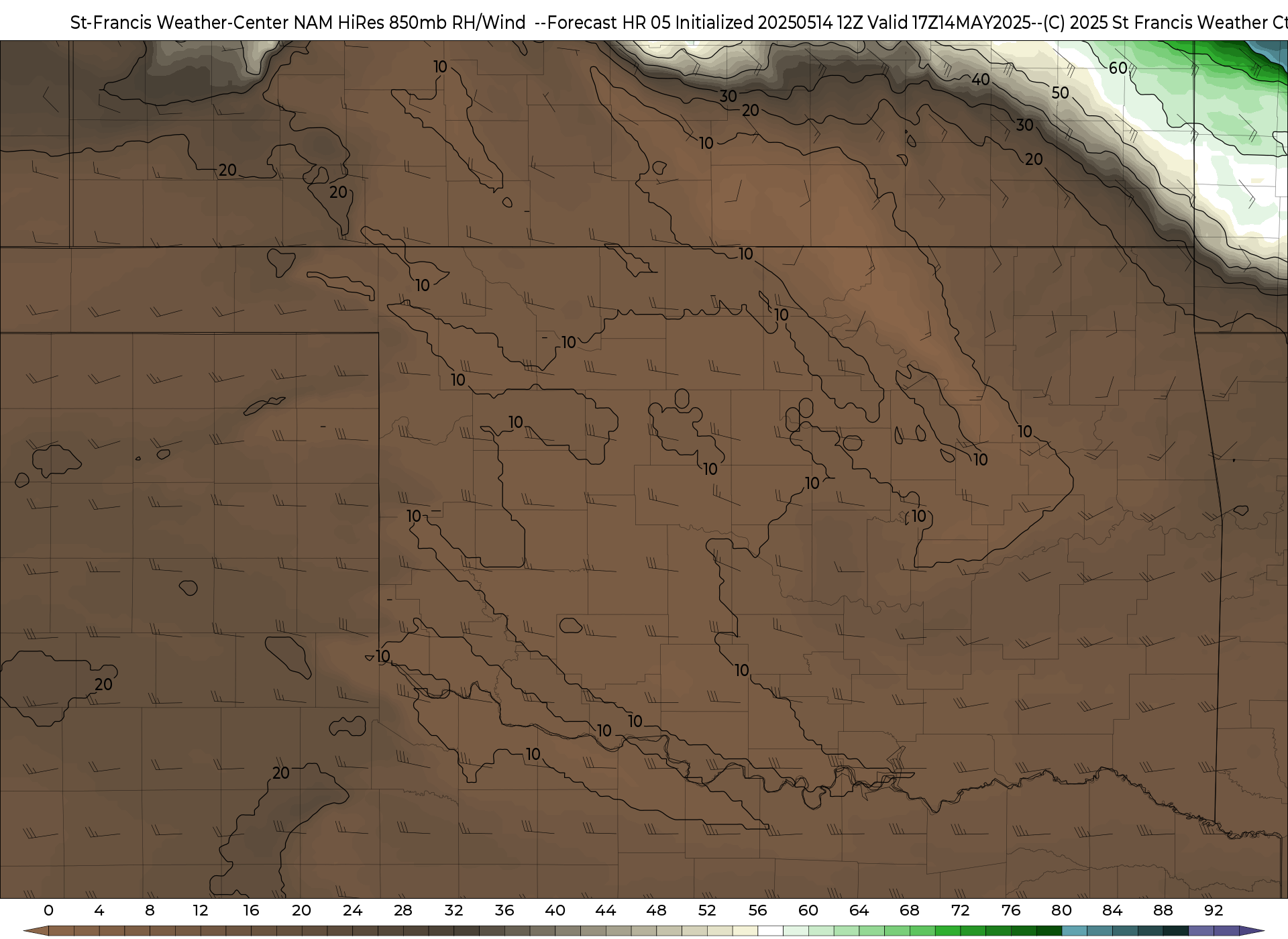Click the "80" label on the colorbar
The width and height of the screenshot is (1288, 939).
(x=1061, y=910)
